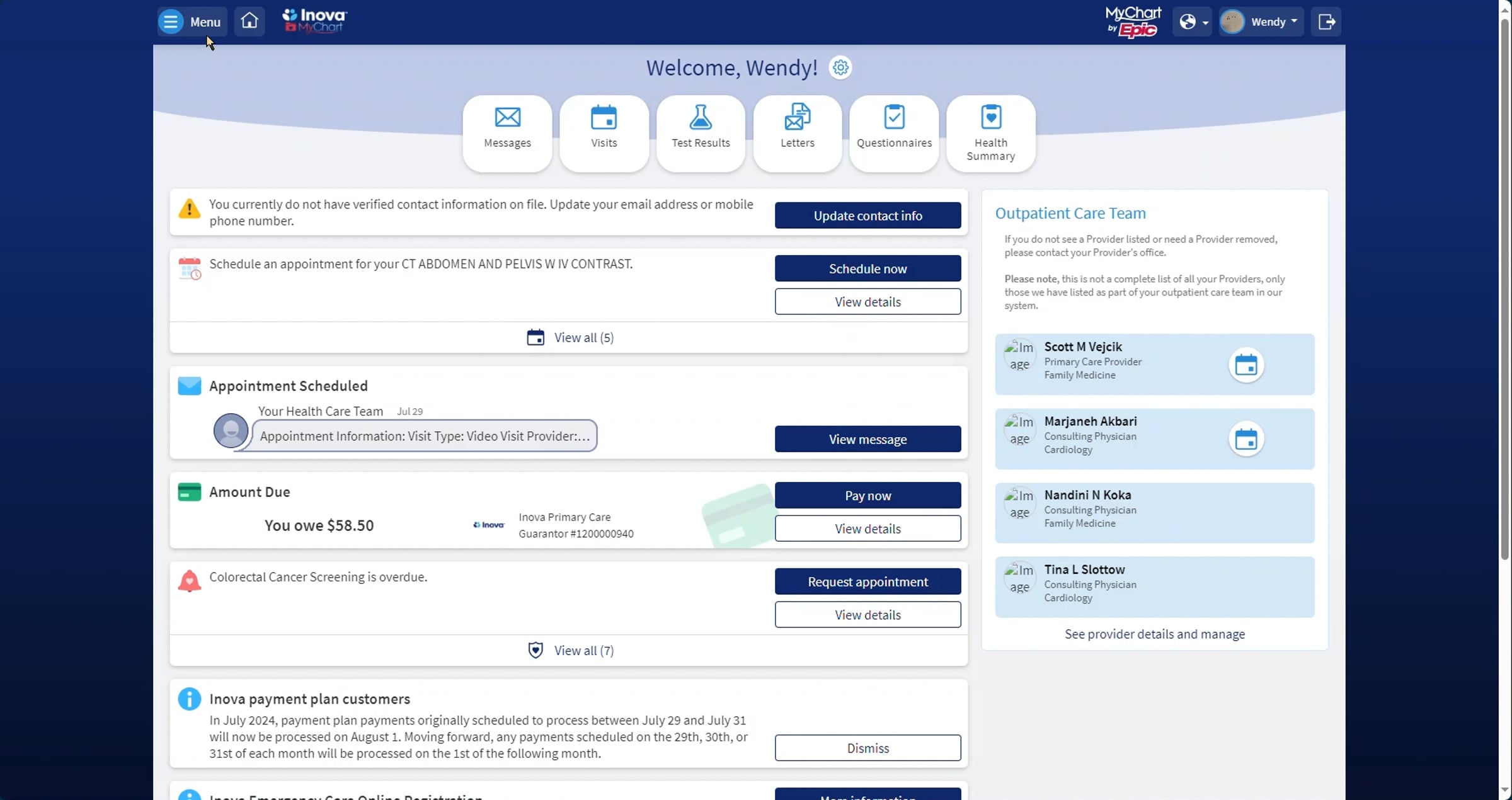Click Update contact info button
This screenshot has height=800, width=1512.
click(868, 215)
